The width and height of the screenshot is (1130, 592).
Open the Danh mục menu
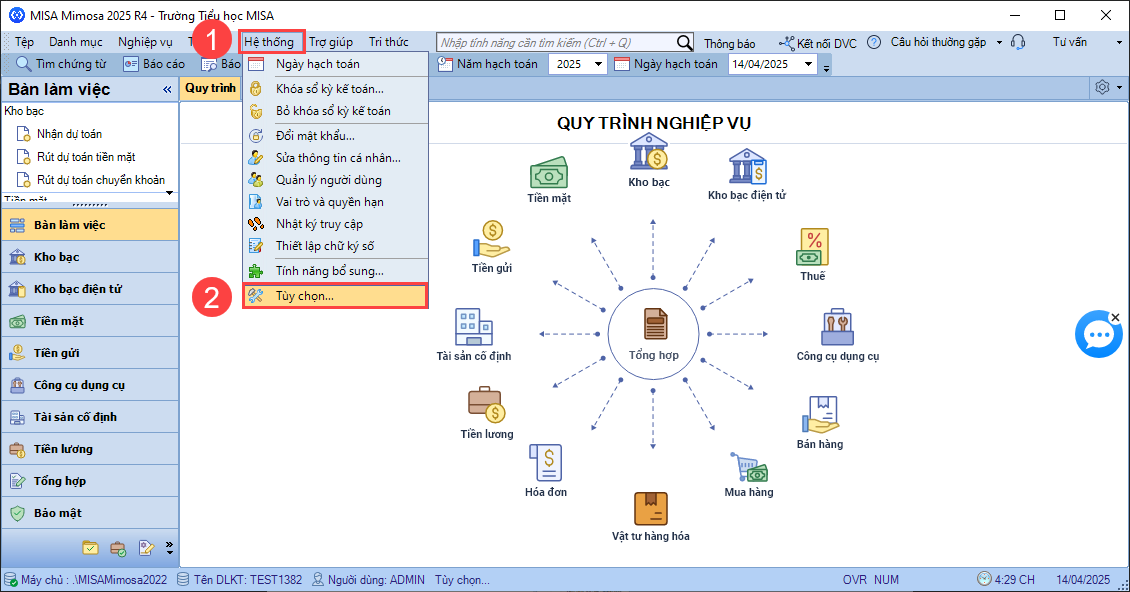point(76,42)
